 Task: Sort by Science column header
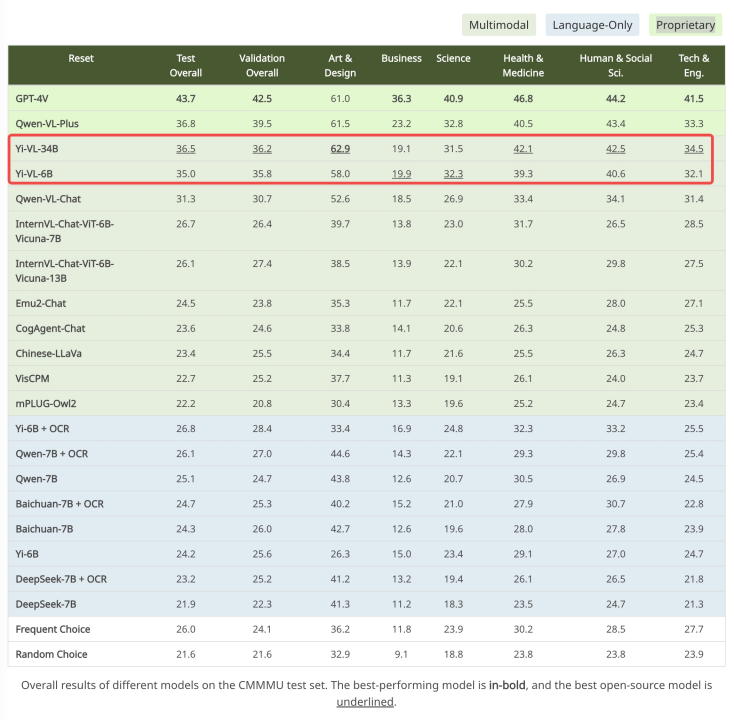453,59
